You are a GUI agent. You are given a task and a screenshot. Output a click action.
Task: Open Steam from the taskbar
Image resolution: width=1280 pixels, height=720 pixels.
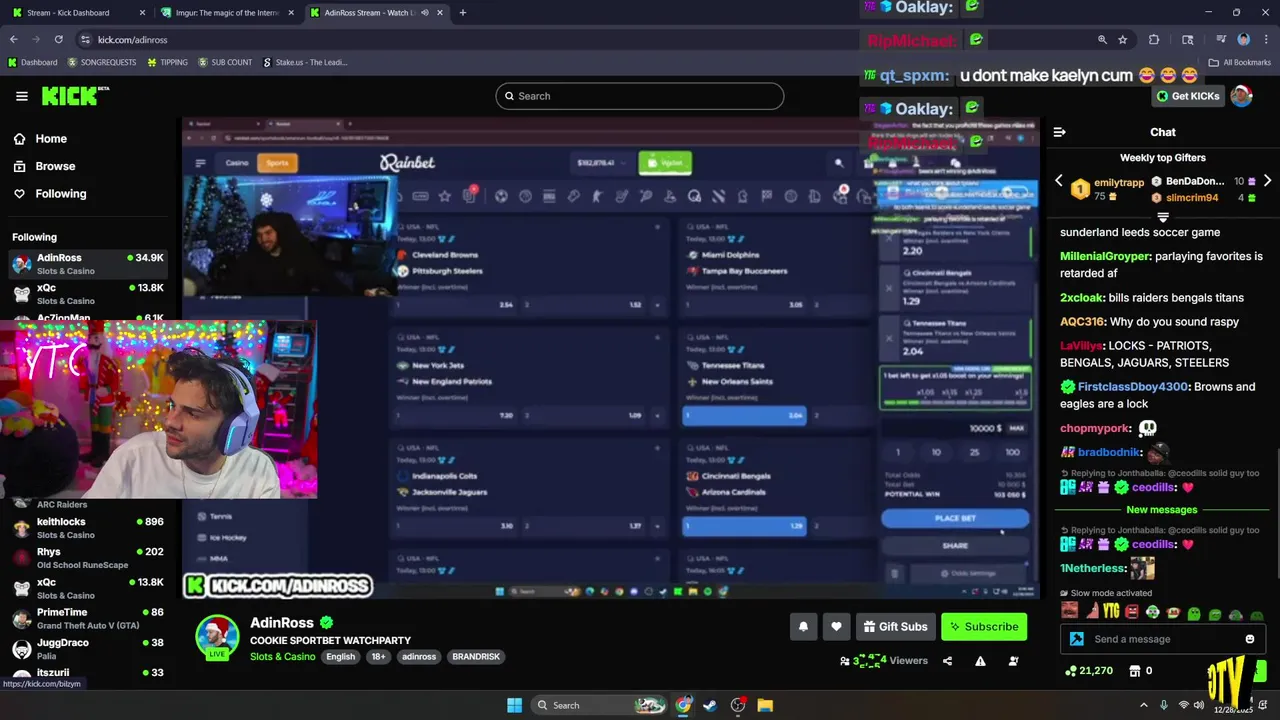pyautogui.click(x=710, y=705)
